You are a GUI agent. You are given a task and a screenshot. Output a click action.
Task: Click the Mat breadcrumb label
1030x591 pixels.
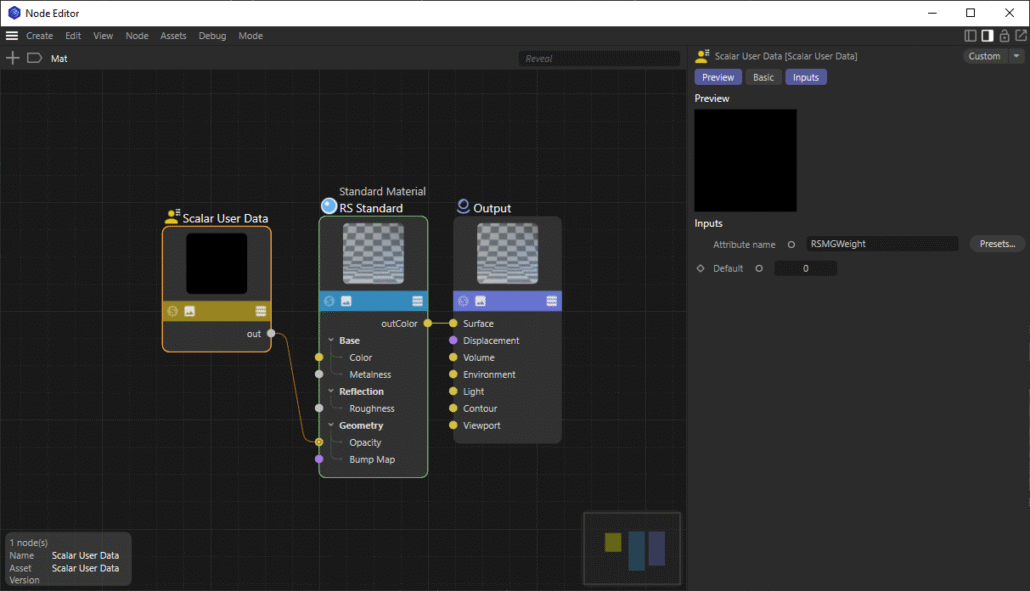point(59,58)
